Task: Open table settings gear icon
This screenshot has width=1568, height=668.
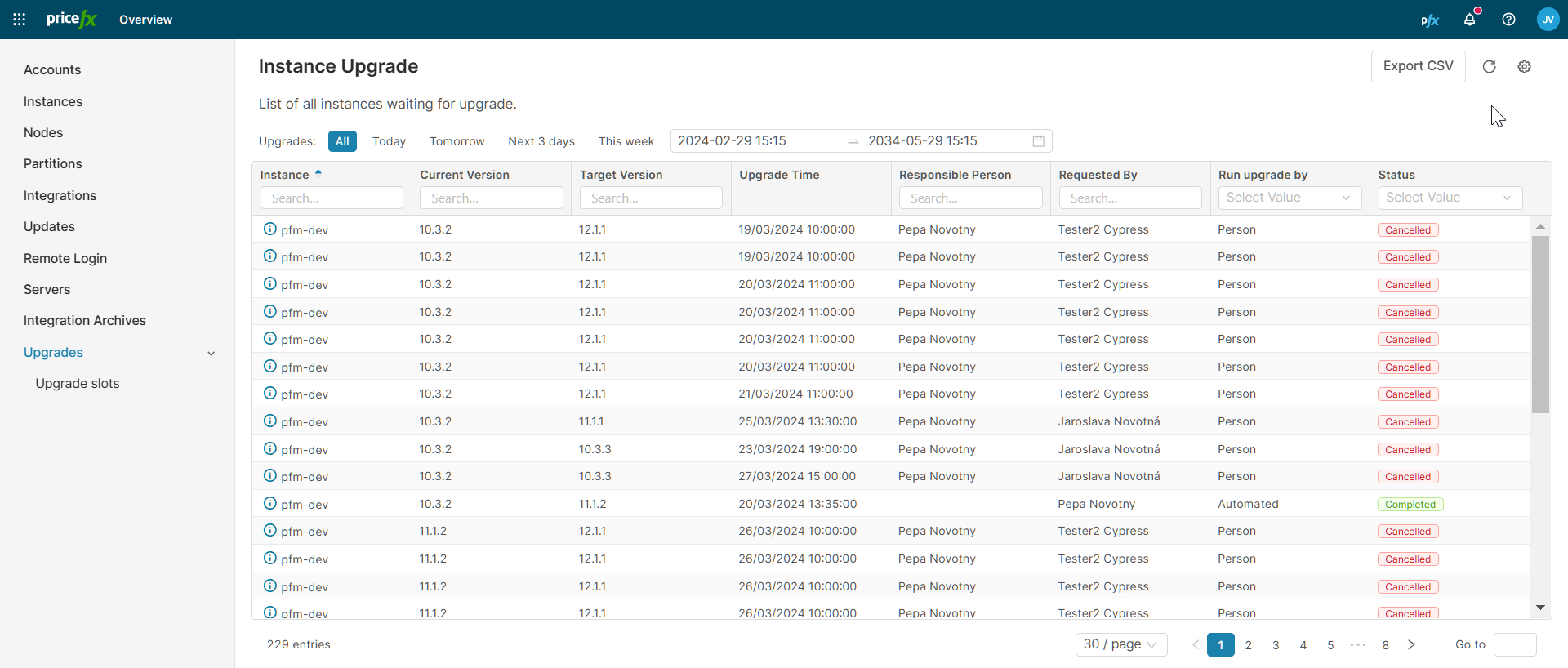Action: click(1524, 67)
